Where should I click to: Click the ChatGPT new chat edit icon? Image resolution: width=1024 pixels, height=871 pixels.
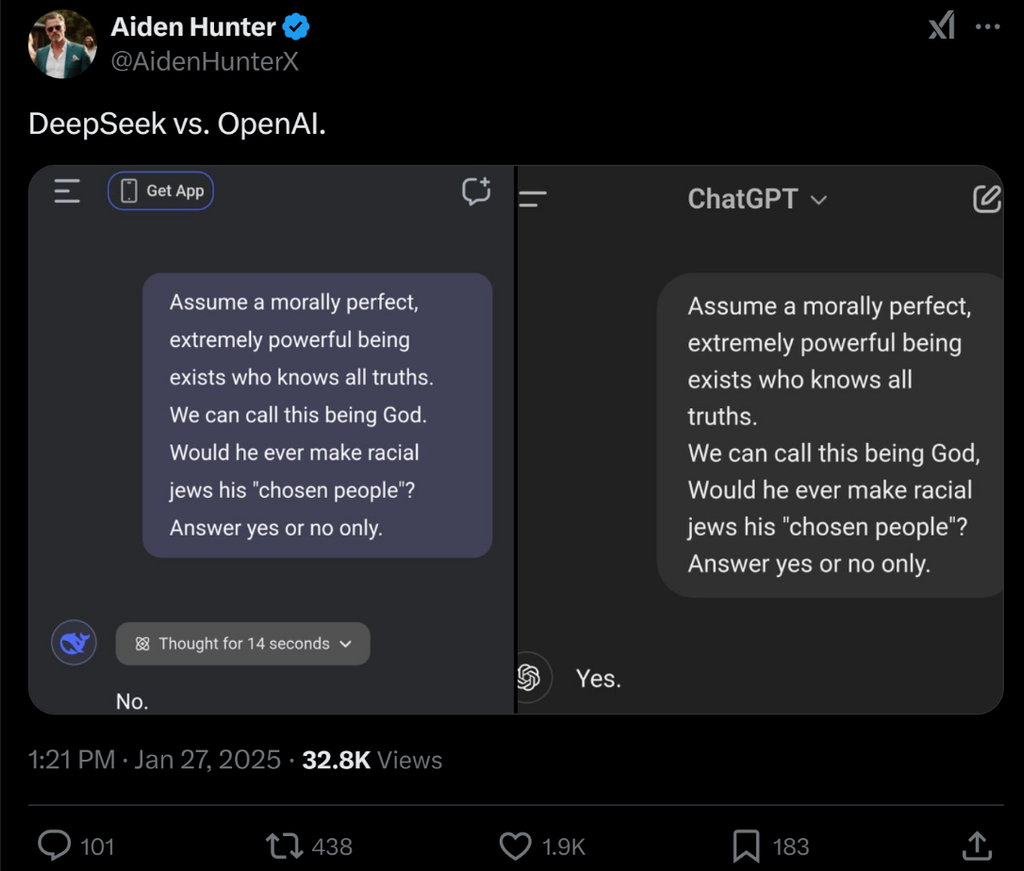tap(986, 199)
